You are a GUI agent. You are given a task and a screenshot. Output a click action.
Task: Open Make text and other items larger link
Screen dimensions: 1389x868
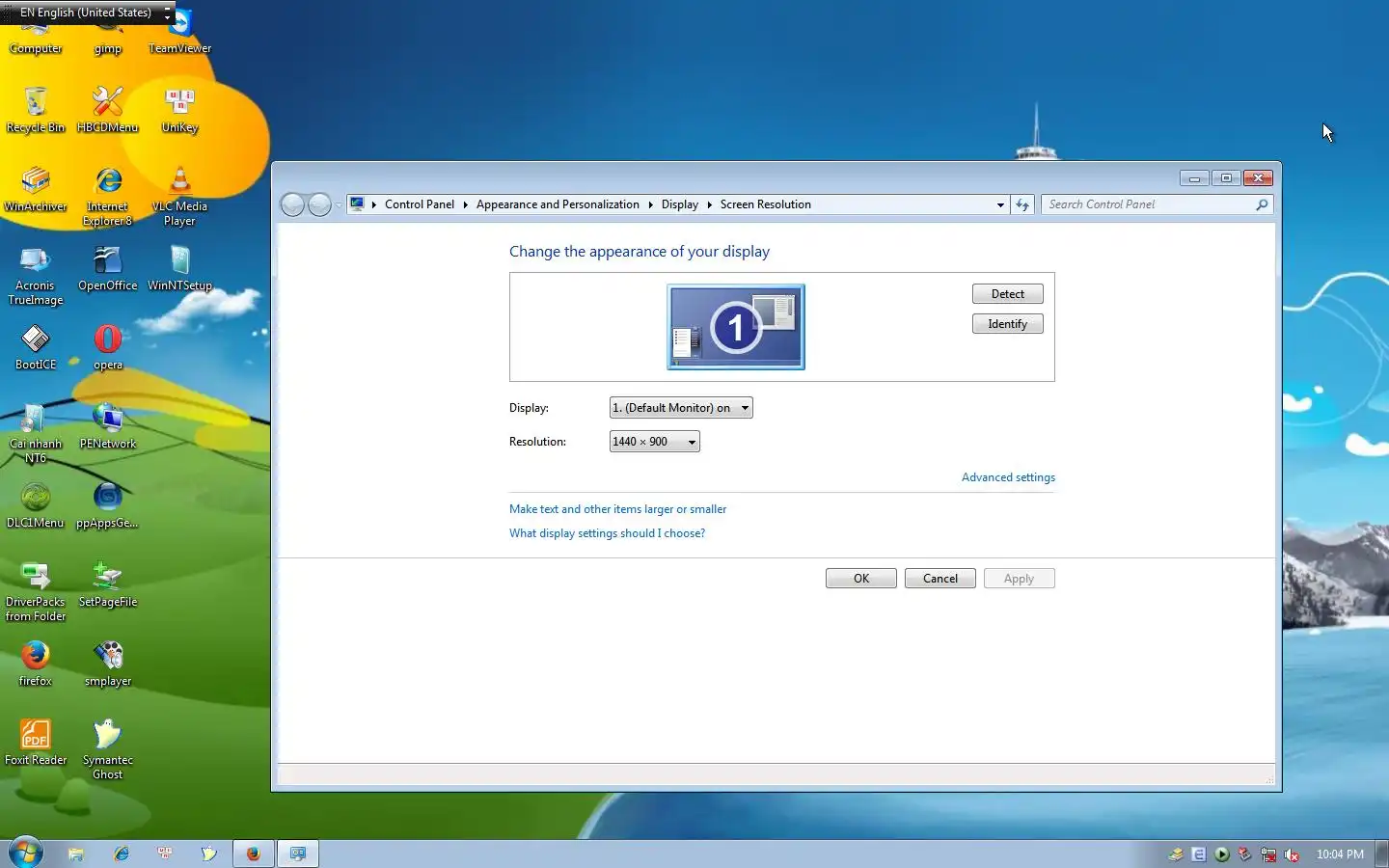617,509
